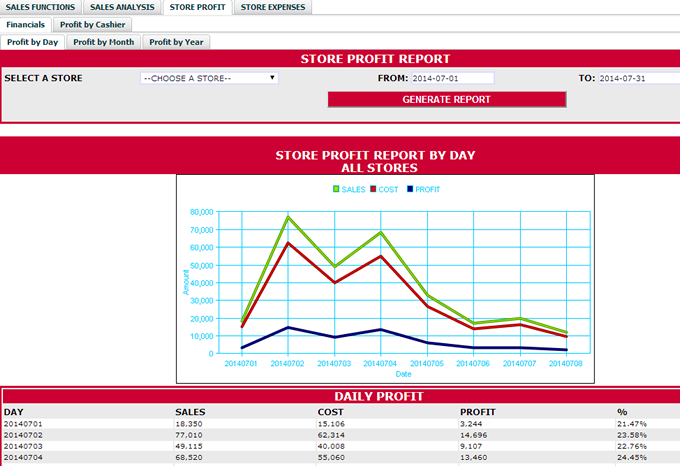
Task: Click sales value 49,115
Action: point(189,446)
